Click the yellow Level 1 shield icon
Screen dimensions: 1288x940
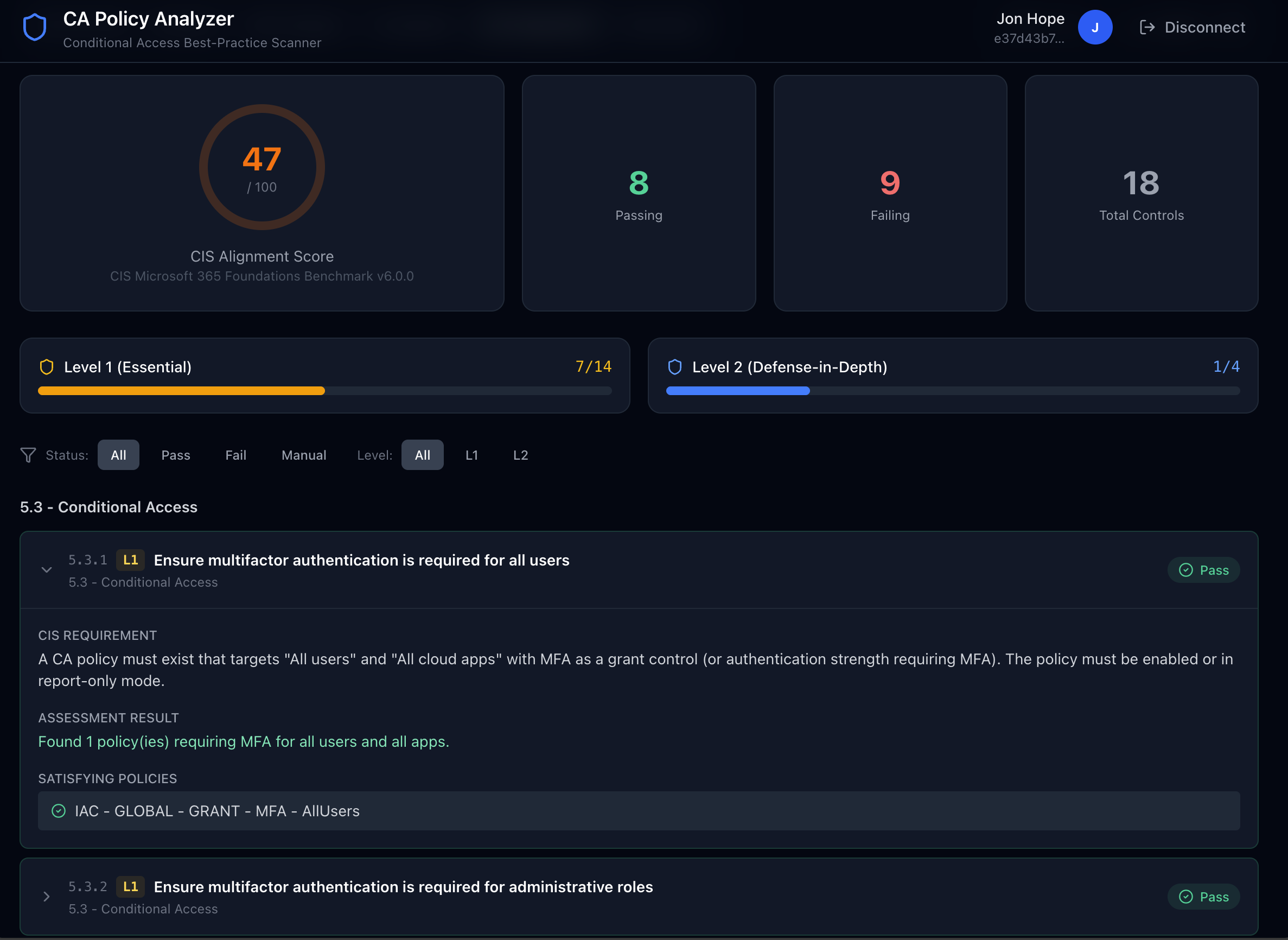47,367
